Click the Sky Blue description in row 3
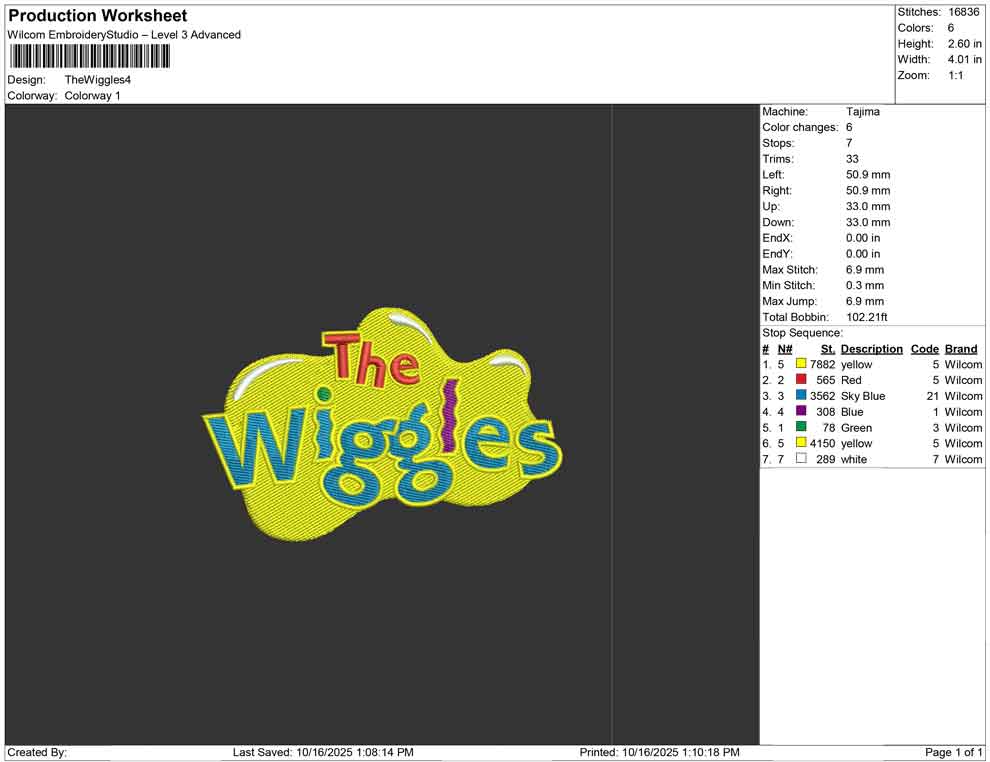Viewport: 990px width, 762px height. click(x=863, y=396)
